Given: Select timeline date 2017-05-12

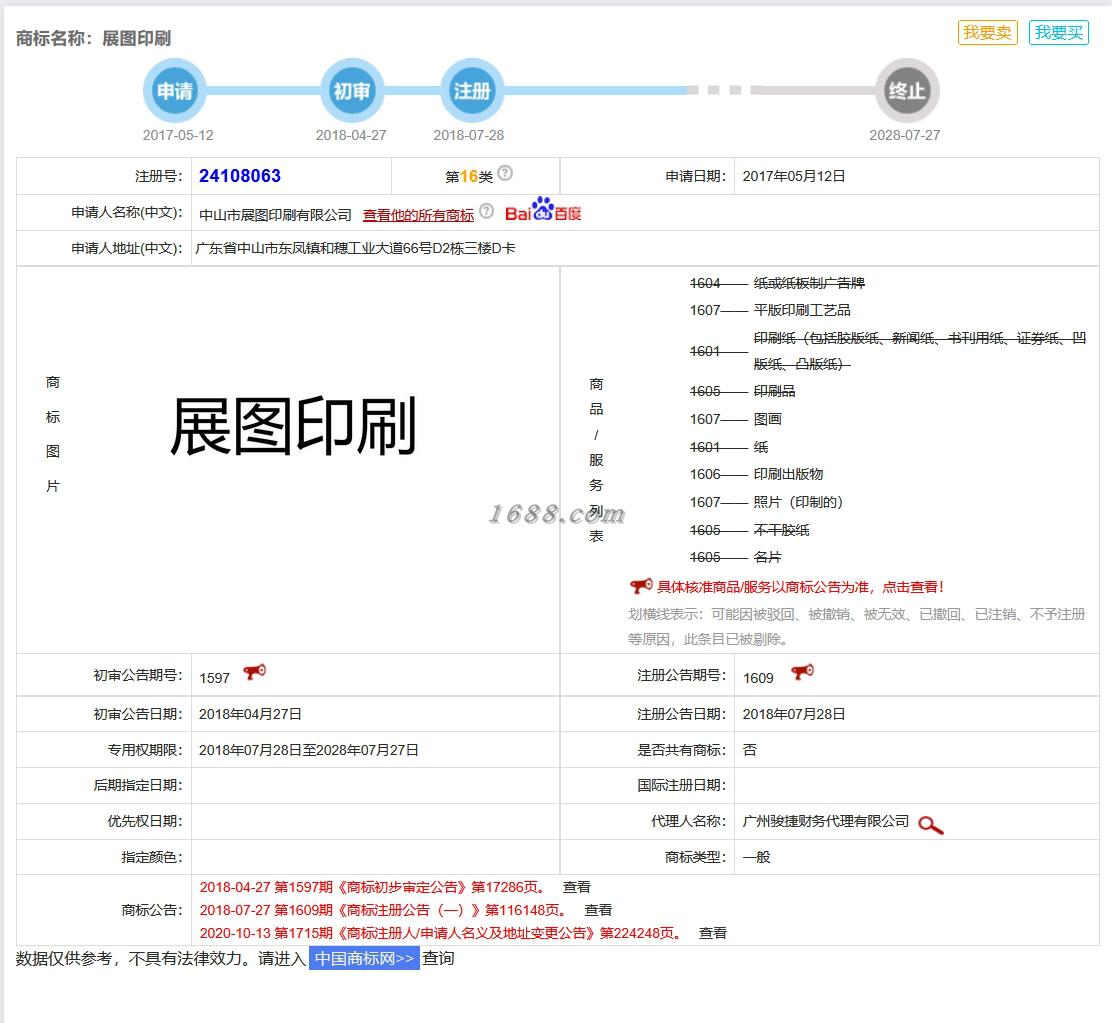Looking at the screenshot, I should [x=178, y=135].
